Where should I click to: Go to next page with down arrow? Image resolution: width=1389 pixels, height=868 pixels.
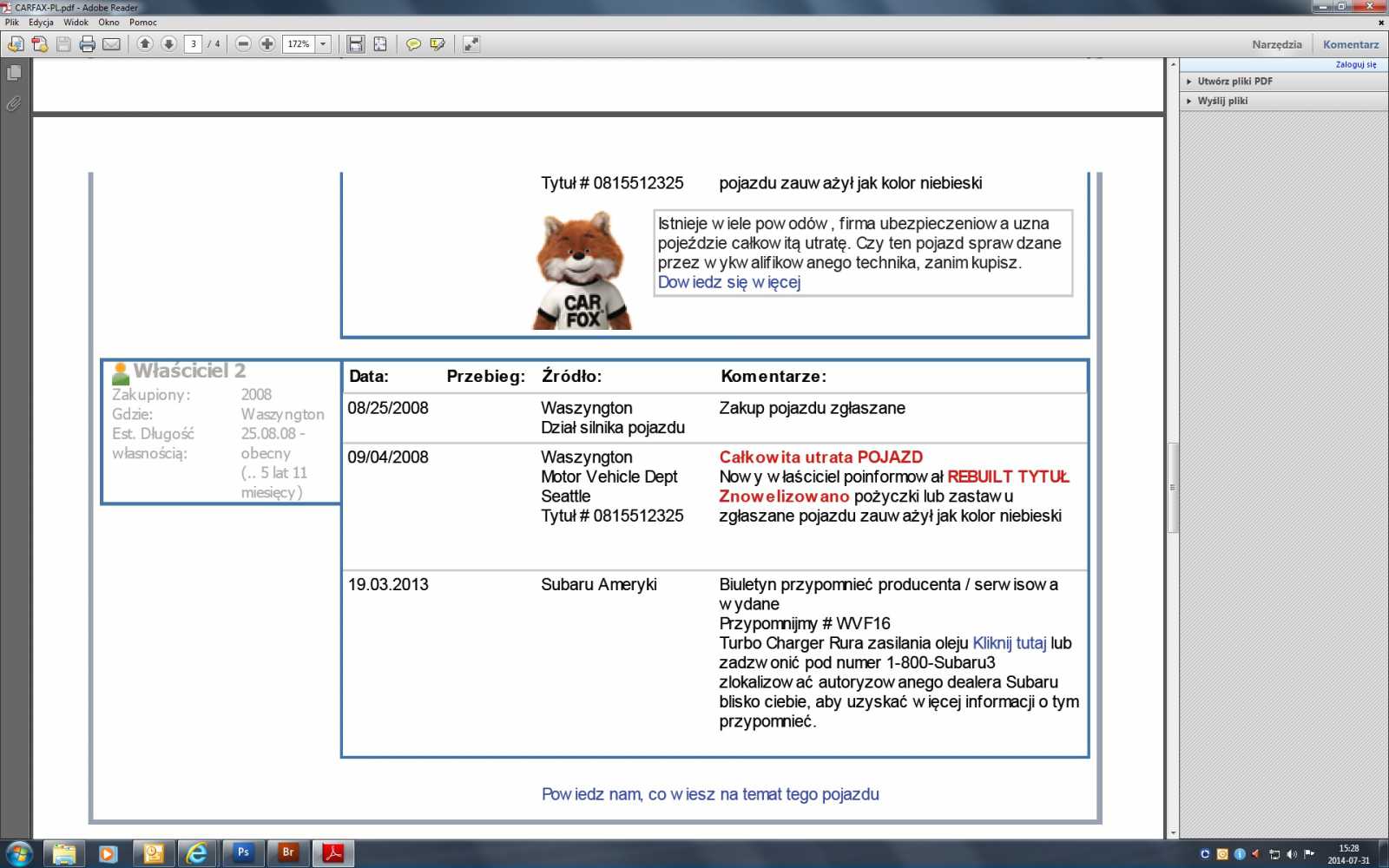click(x=169, y=44)
